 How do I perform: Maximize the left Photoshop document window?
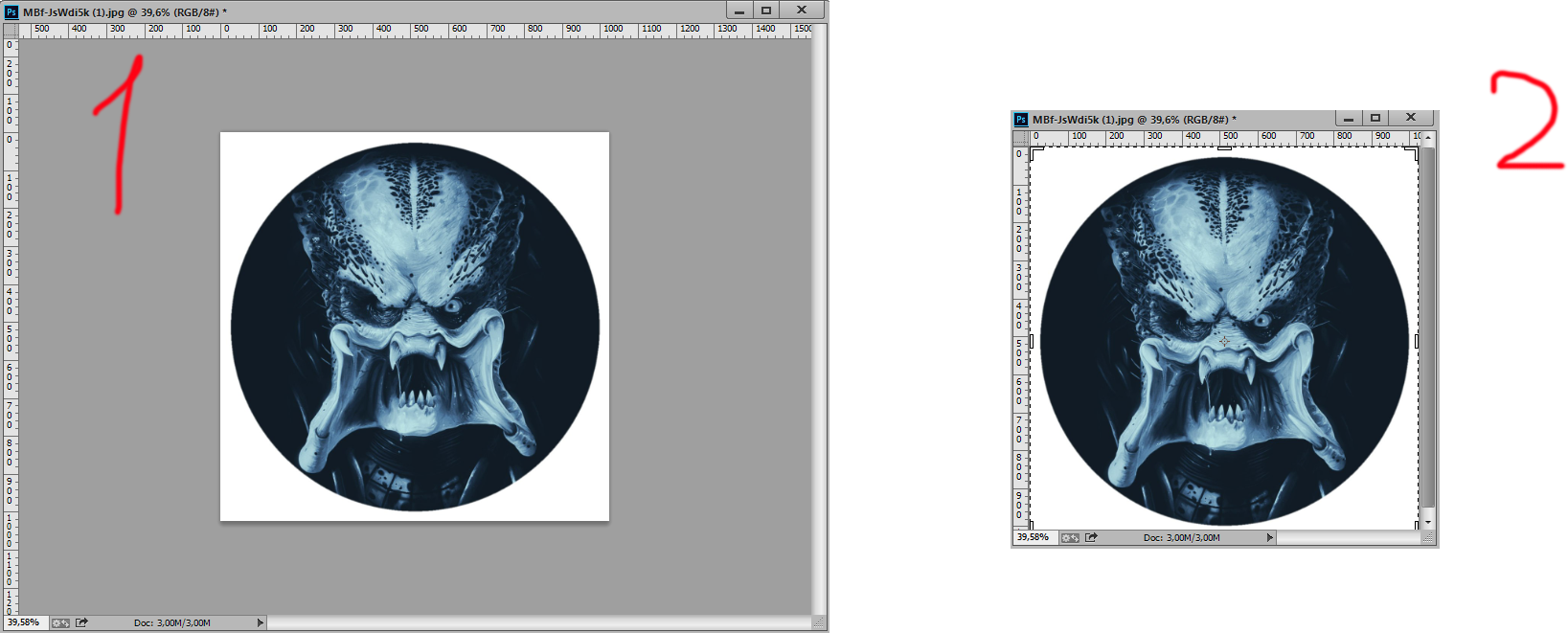pyautogui.click(x=766, y=11)
